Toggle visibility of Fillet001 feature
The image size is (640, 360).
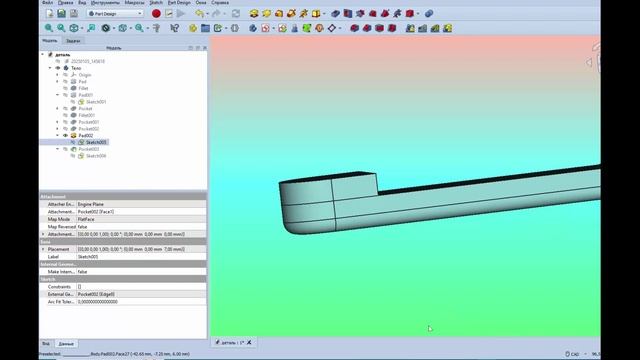click(x=65, y=116)
